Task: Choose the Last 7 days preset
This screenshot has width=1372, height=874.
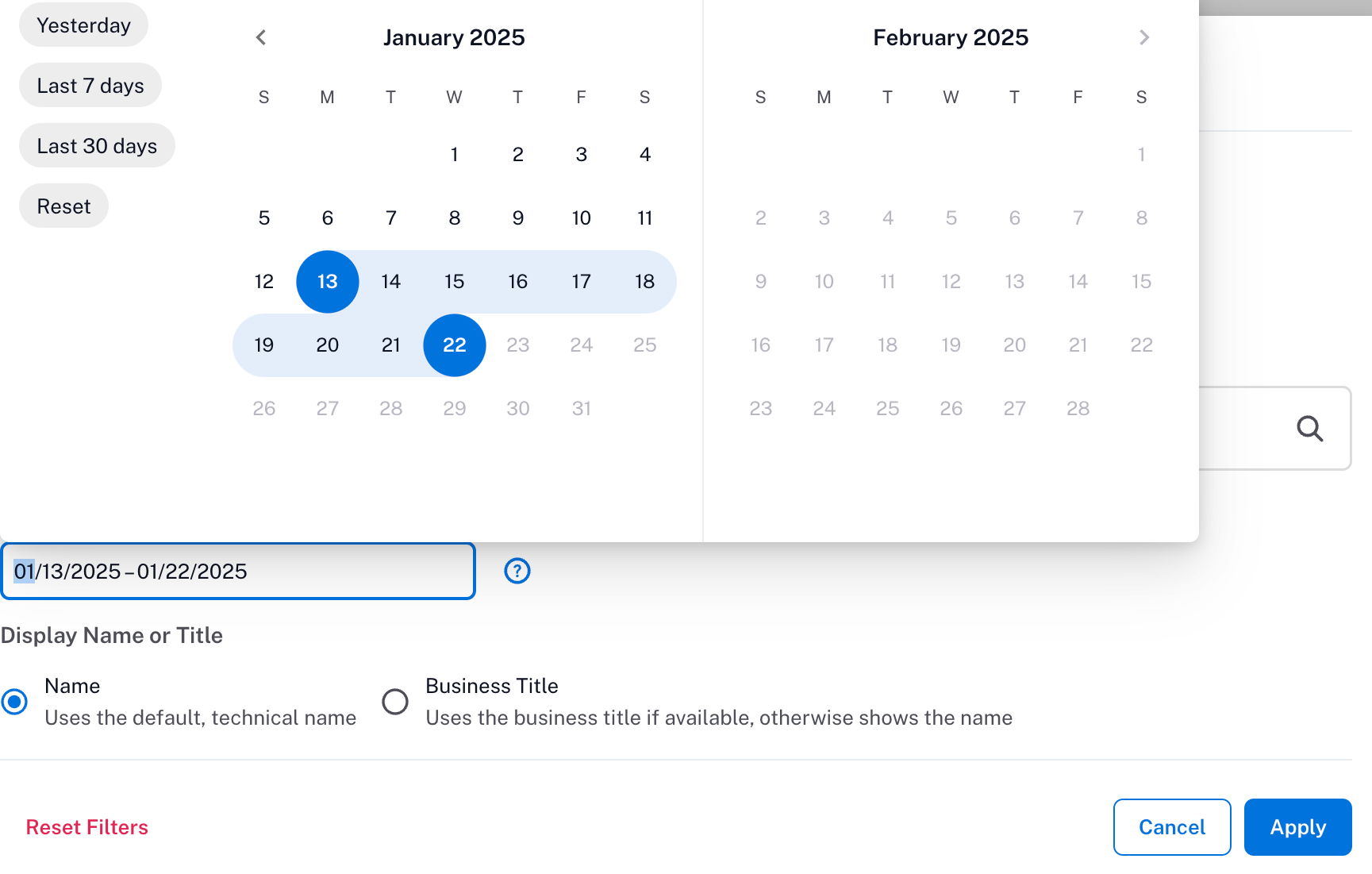Action: (x=90, y=86)
